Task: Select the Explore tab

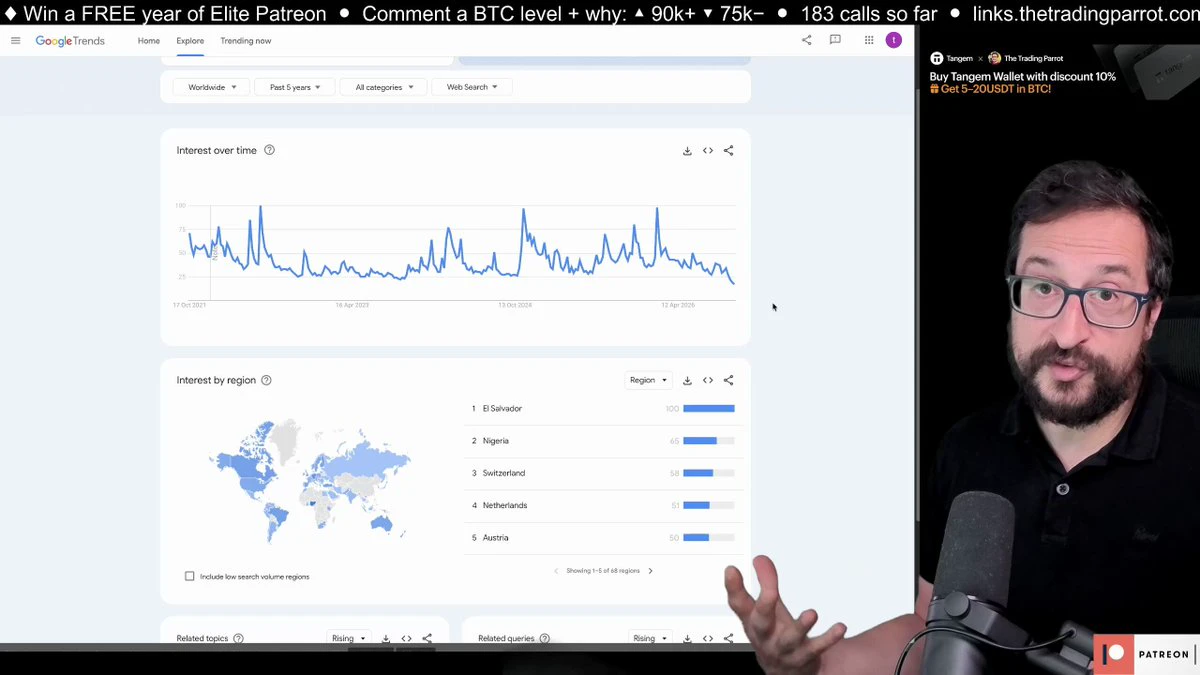Action: pos(190,41)
